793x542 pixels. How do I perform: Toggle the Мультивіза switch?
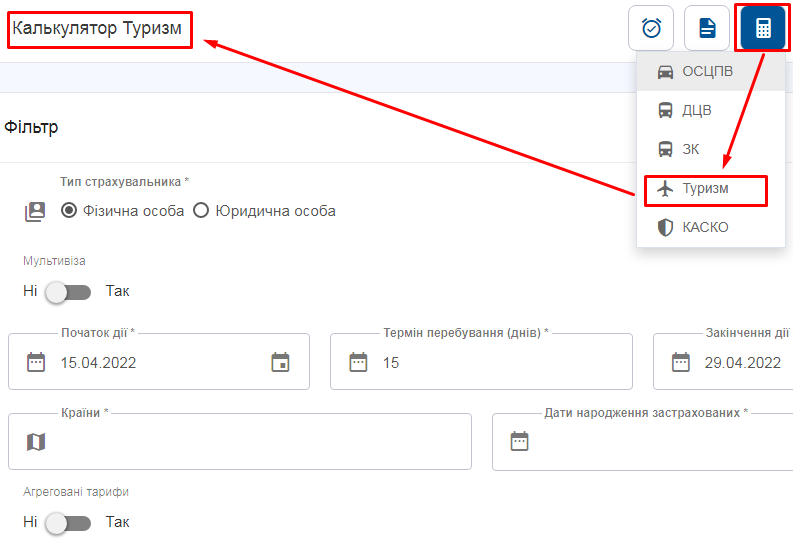[x=68, y=292]
